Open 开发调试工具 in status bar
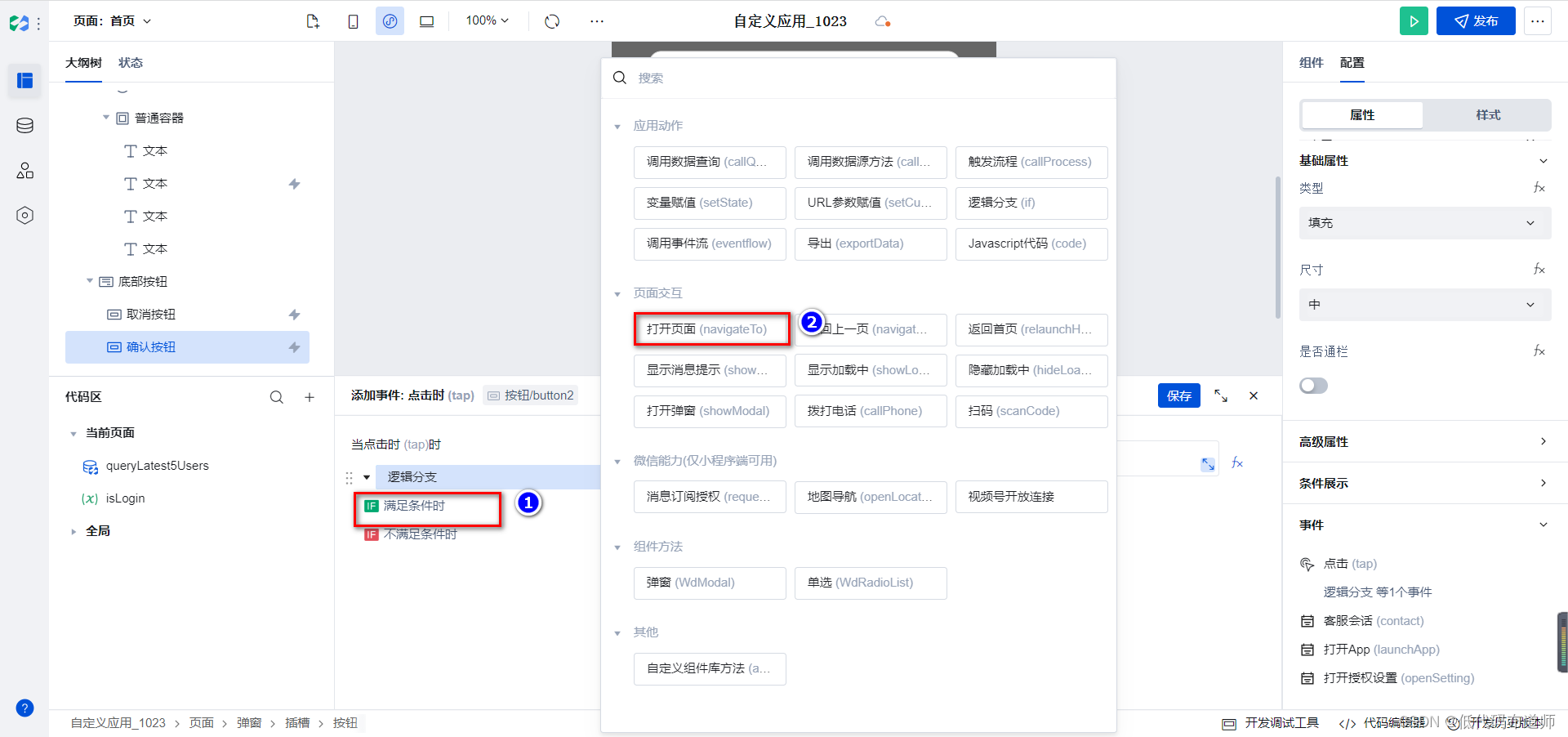1568x737 pixels. point(1271,723)
